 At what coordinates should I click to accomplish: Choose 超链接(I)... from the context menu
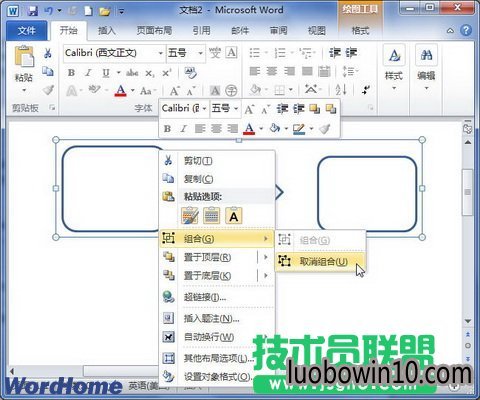point(217,297)
